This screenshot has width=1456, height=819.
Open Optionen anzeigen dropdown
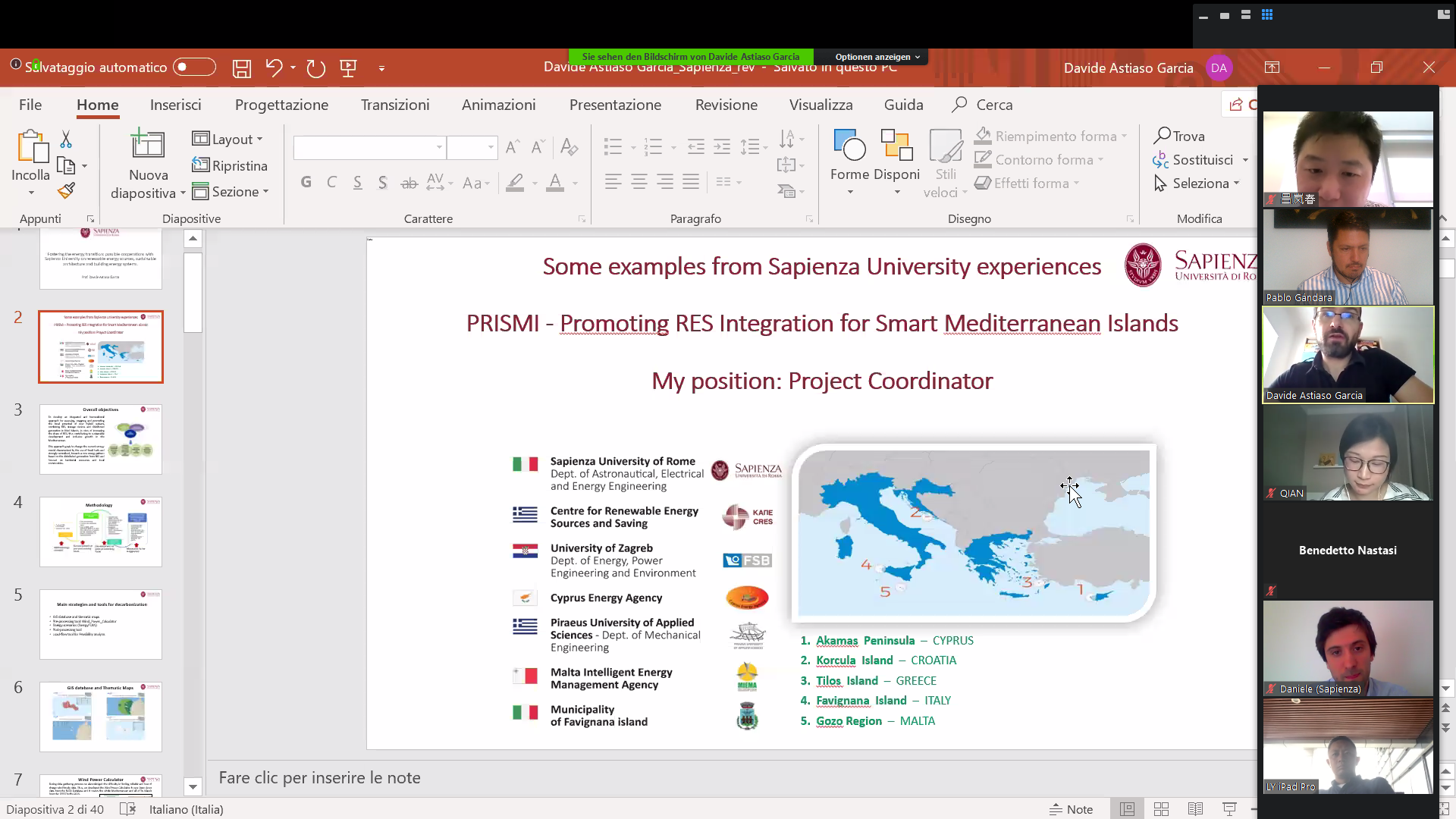877,57
